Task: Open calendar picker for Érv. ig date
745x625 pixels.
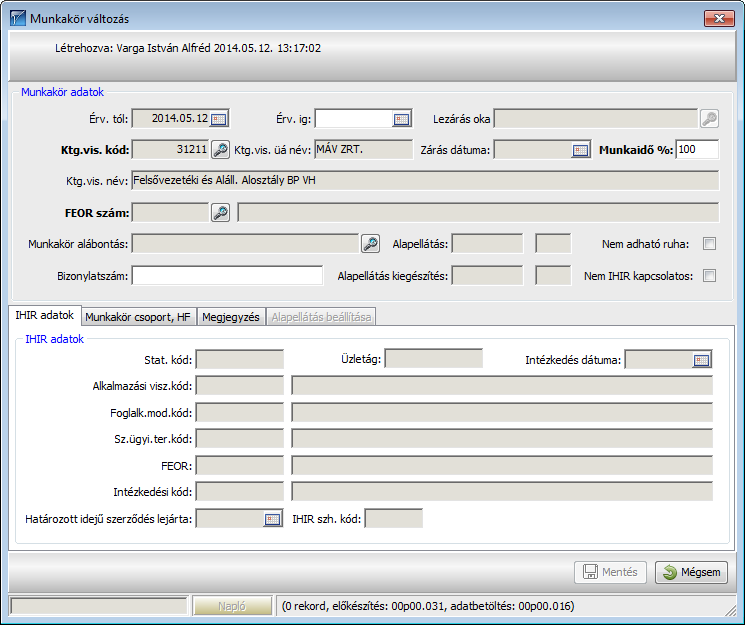Action: pyautogui.click(x=401, y=119)
